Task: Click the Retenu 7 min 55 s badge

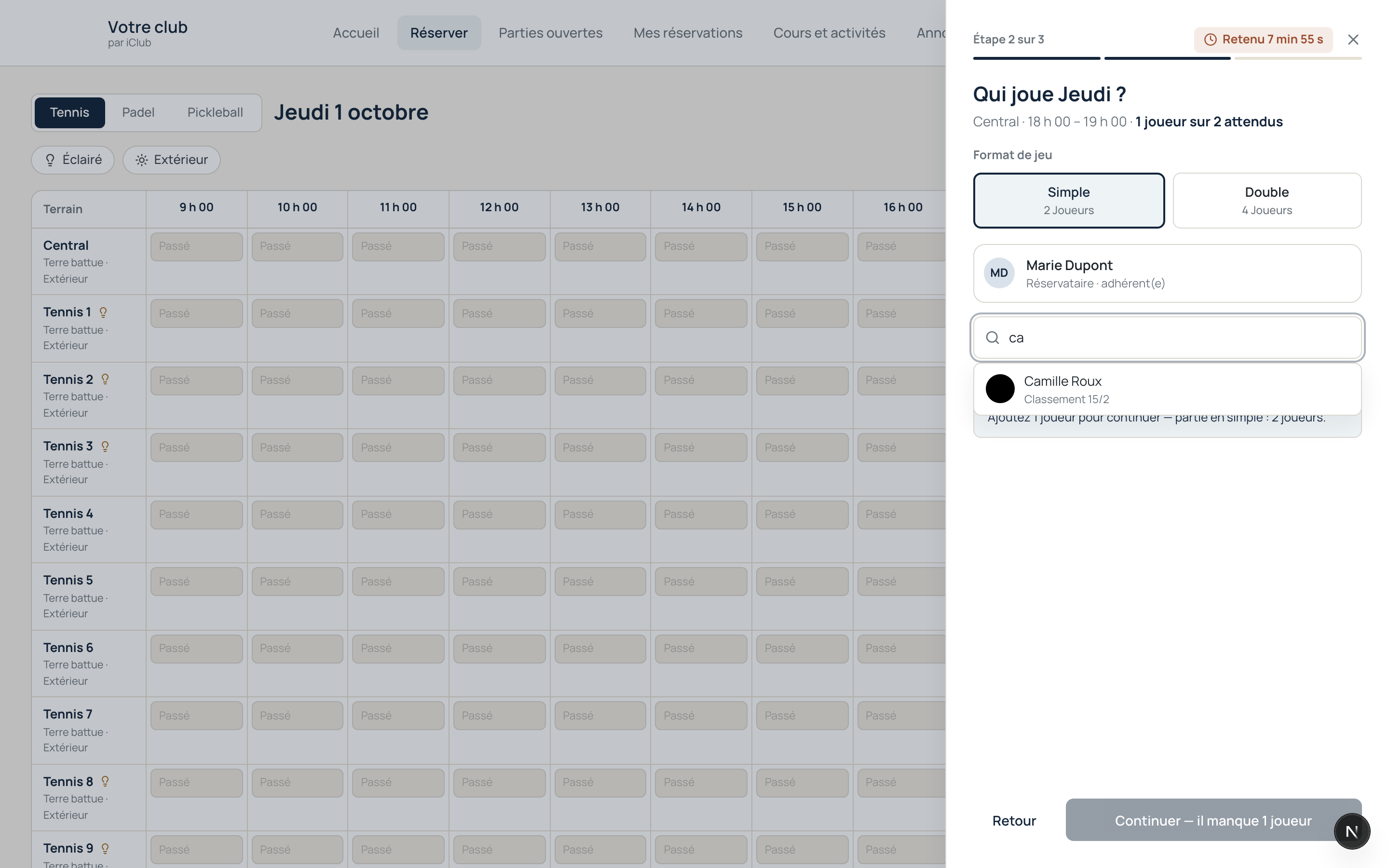Action: coord(1263,40)
